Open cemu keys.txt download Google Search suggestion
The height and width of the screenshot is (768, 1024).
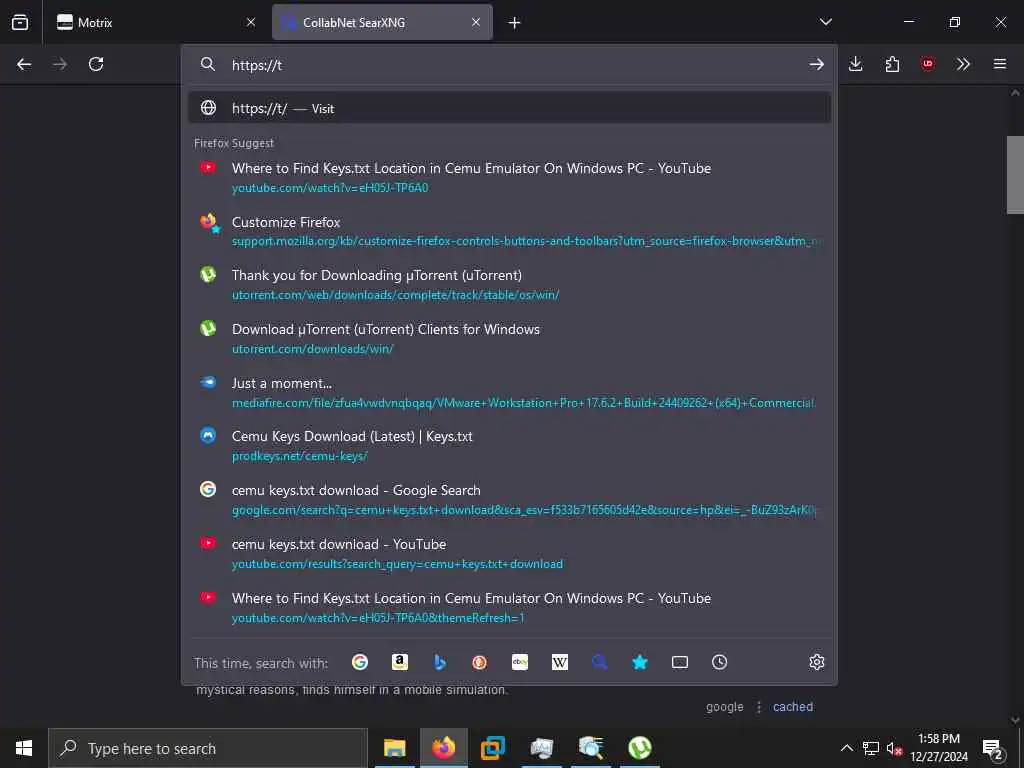point(509,500)
